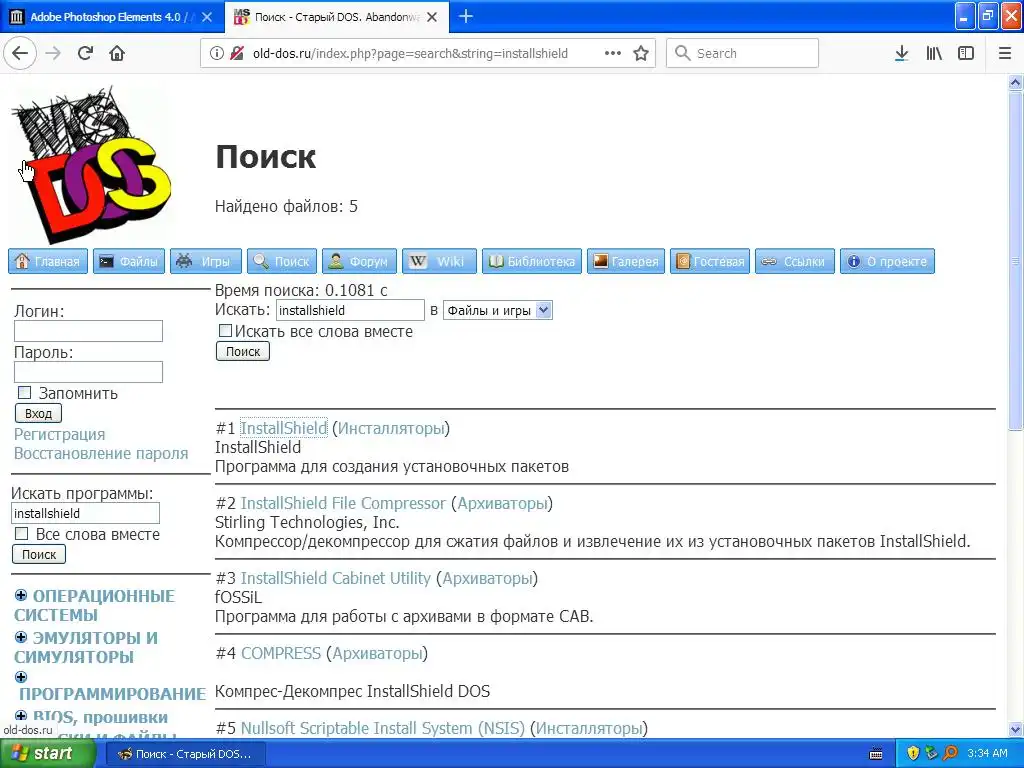Open the InstallShield Cabinet Utility link
This screenshot has width=1024, height=768.
click(x=336, y=579)
